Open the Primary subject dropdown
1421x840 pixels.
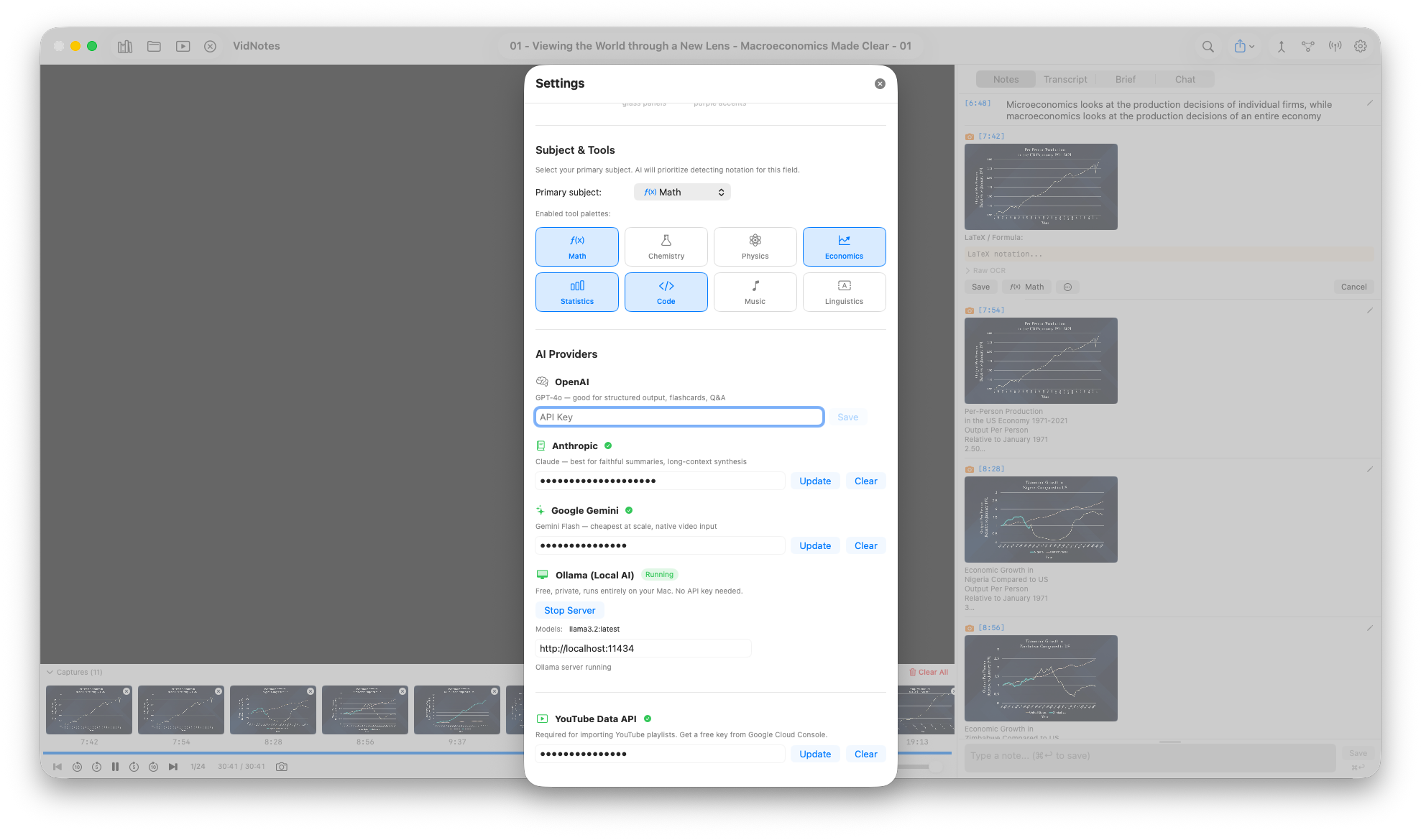pyautogui.click(x=682, y=192)
